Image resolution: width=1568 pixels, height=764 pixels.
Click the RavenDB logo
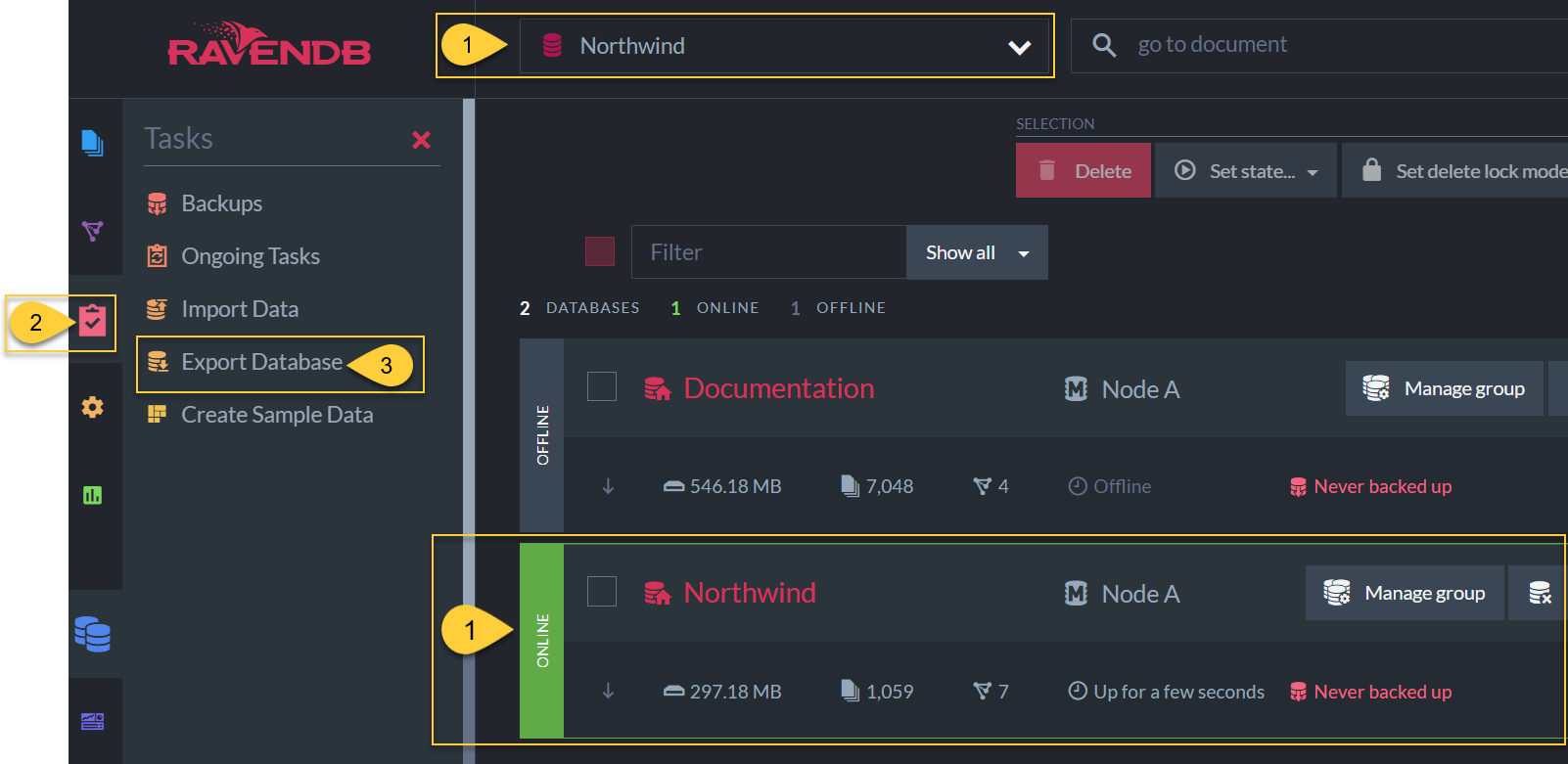(269, 44)
